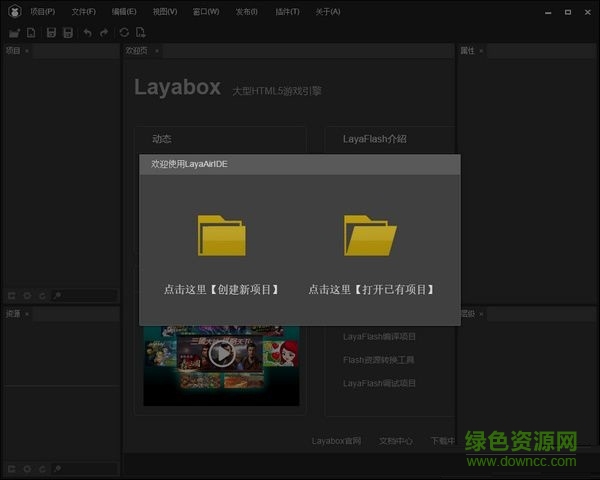Click the create new project folder icon
Viewport: 600px width, 480px height.
222,235
